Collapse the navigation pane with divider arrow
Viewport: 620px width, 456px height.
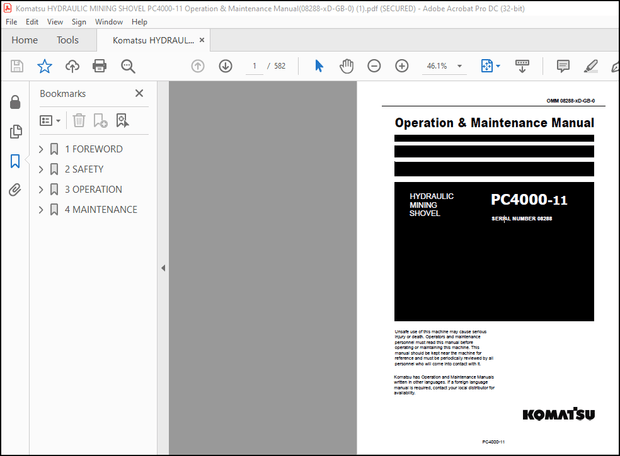[x=163, y=268]
